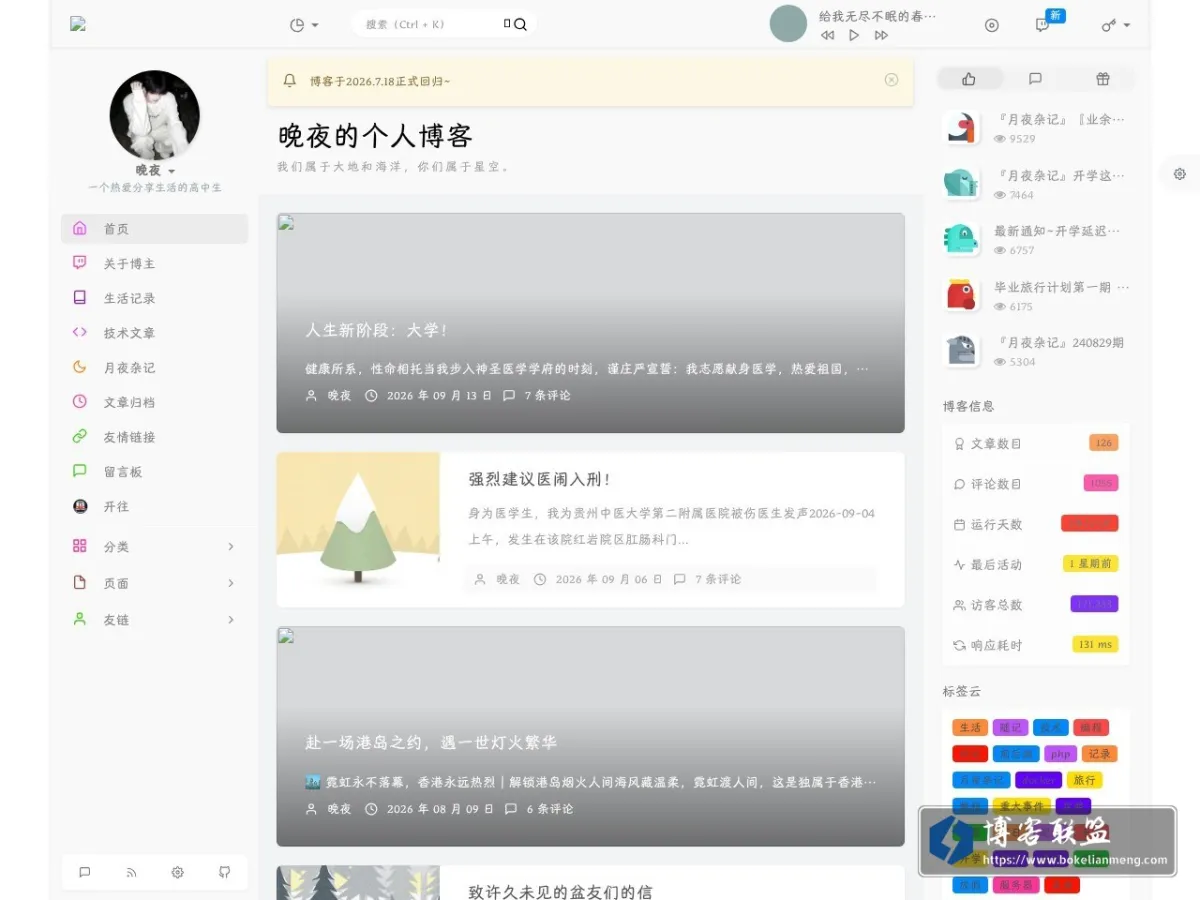Open article 致许久未见的盆友们的信
Viewport: 1200px width, 900px height.
pos(560,891)
